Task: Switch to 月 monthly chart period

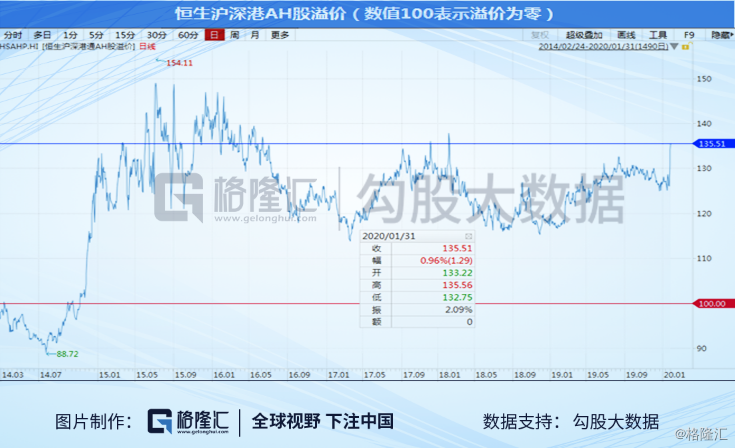Action: 254,35
